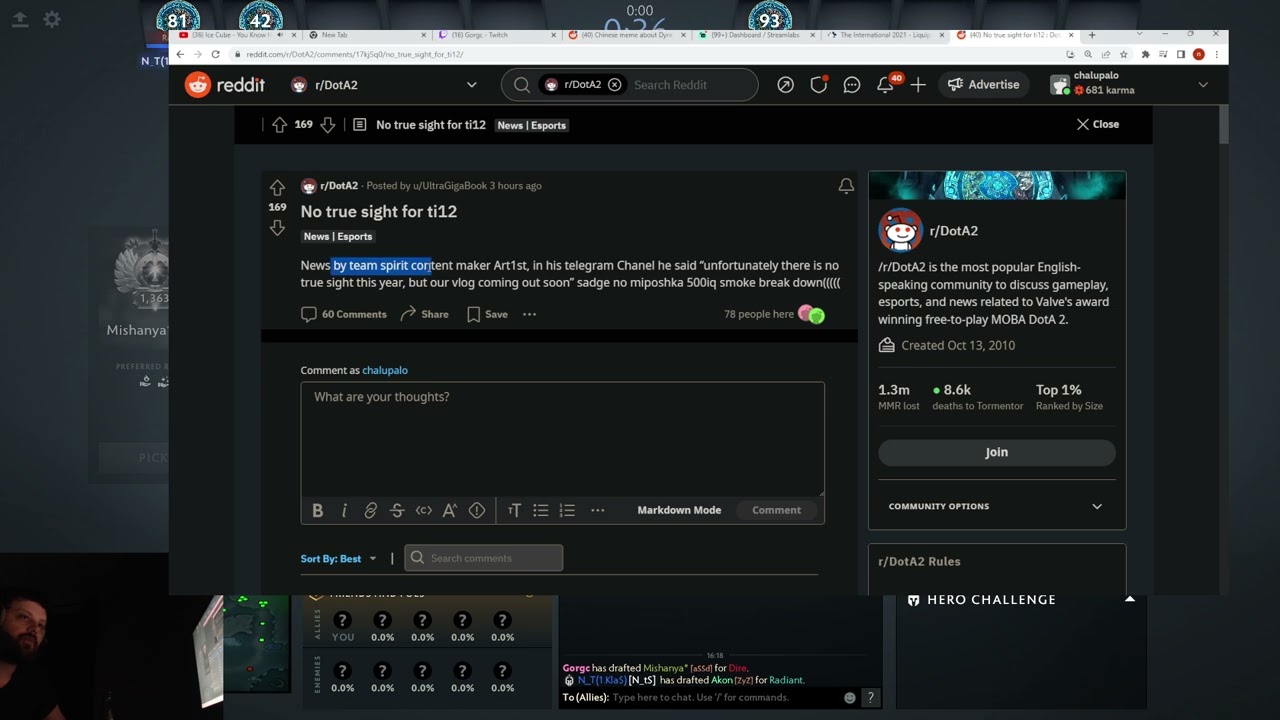Apply heading format in comment editor

(x=514, y=510)
